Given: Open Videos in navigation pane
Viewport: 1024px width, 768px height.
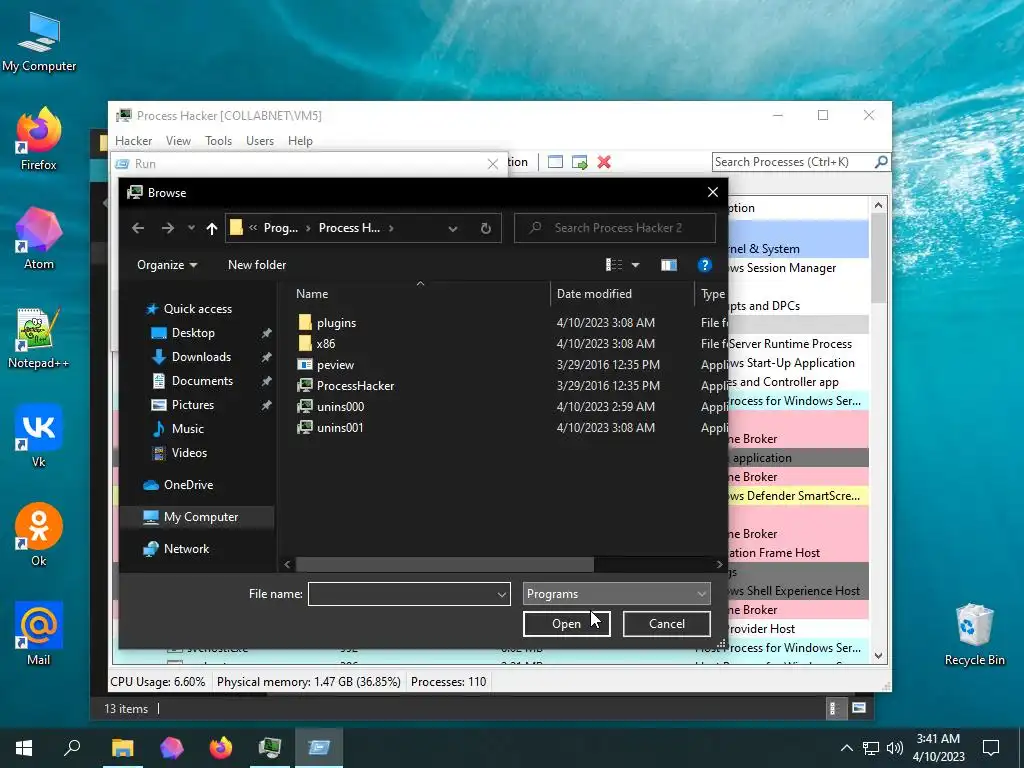Looking at the screenshot, I should coord(189,453).
